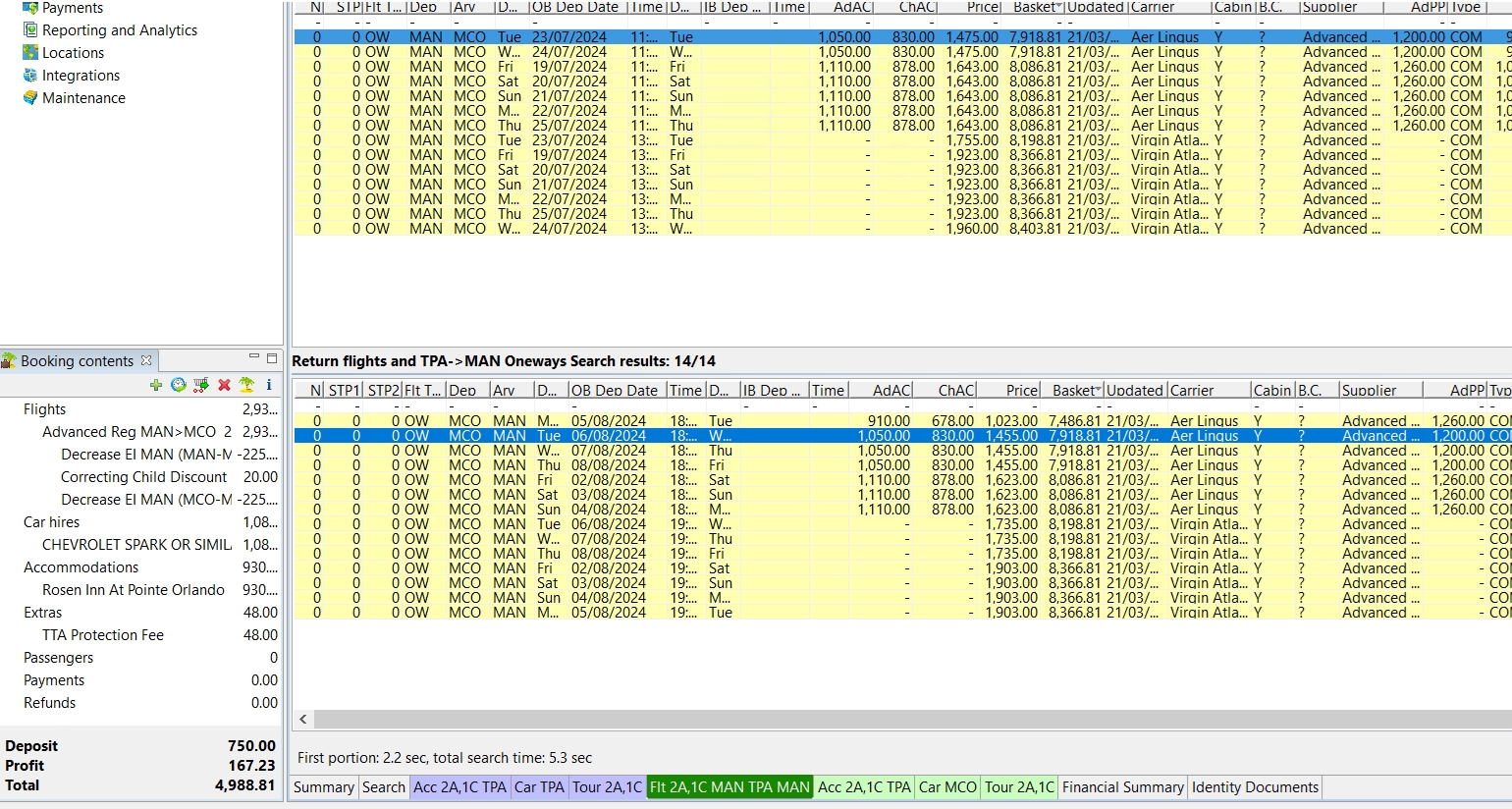Viewport: 1512px width, 809px height.
Task: Open the Identity Documents tab
Action: click(1254, 787)
